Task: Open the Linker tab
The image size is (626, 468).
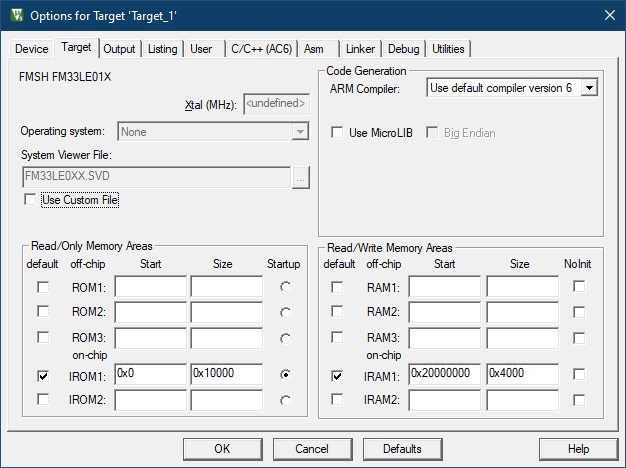Action: click(x=360, y=49)
